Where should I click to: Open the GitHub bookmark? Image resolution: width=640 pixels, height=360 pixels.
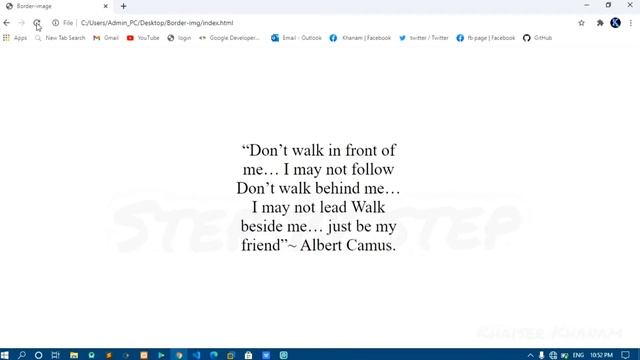click(x=537, y=38)
